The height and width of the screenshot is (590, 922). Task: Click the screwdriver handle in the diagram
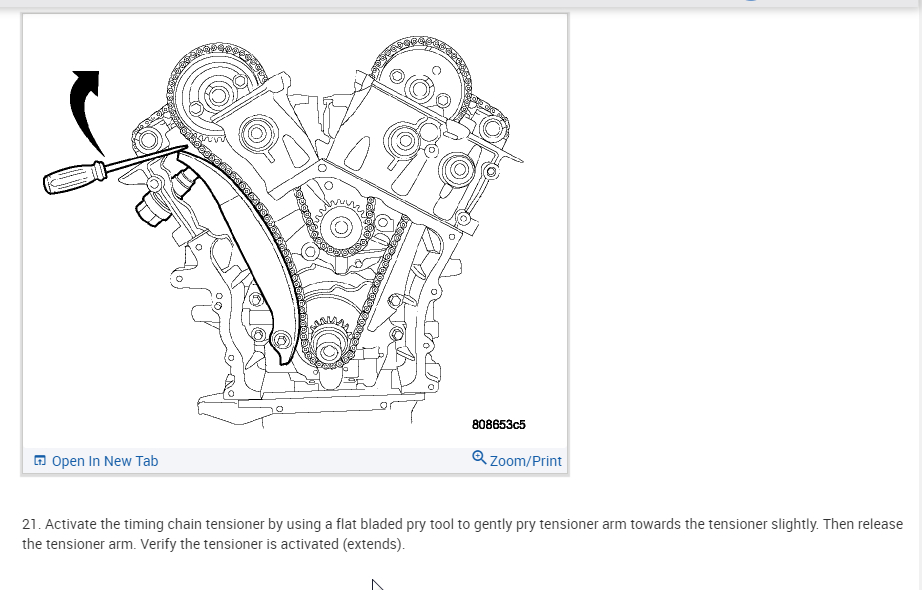[74, 178]
